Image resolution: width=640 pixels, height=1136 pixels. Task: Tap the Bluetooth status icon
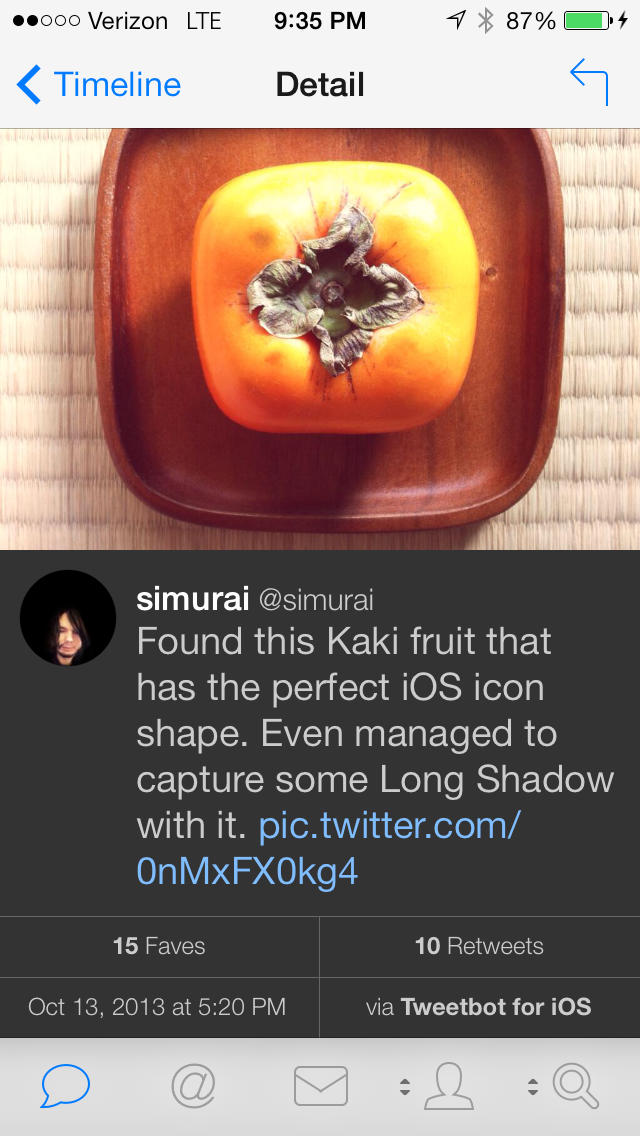(486, 20)
